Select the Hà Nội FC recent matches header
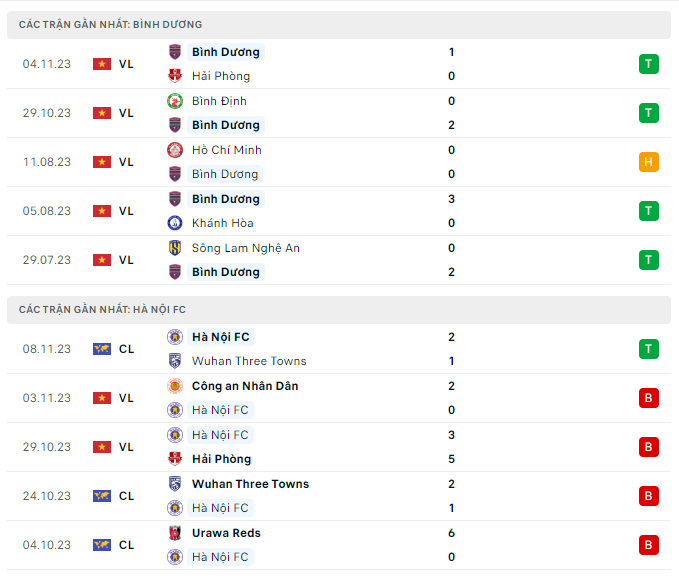 (x=103, y=310)
